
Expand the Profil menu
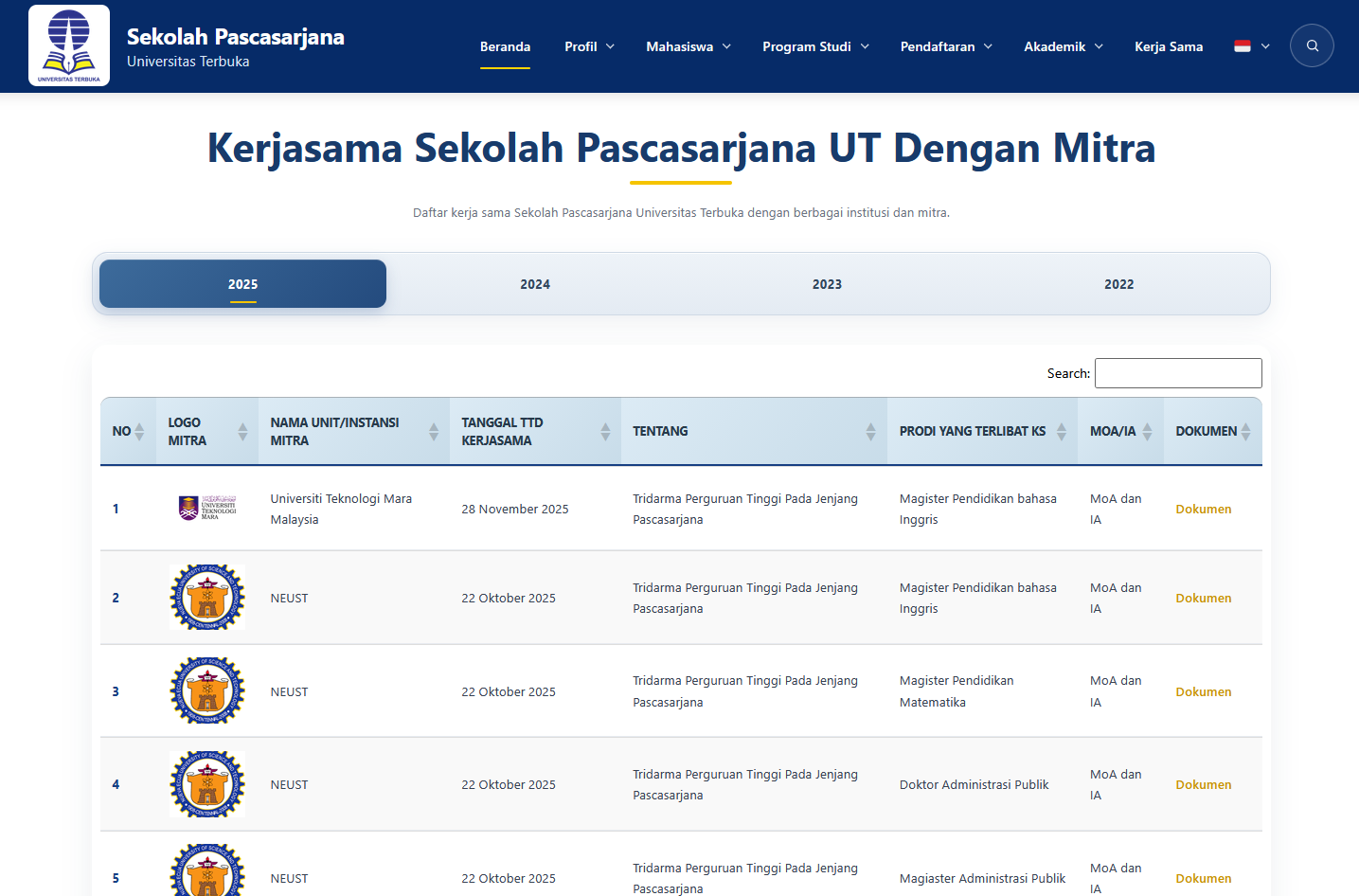click(x=589, y=46)
